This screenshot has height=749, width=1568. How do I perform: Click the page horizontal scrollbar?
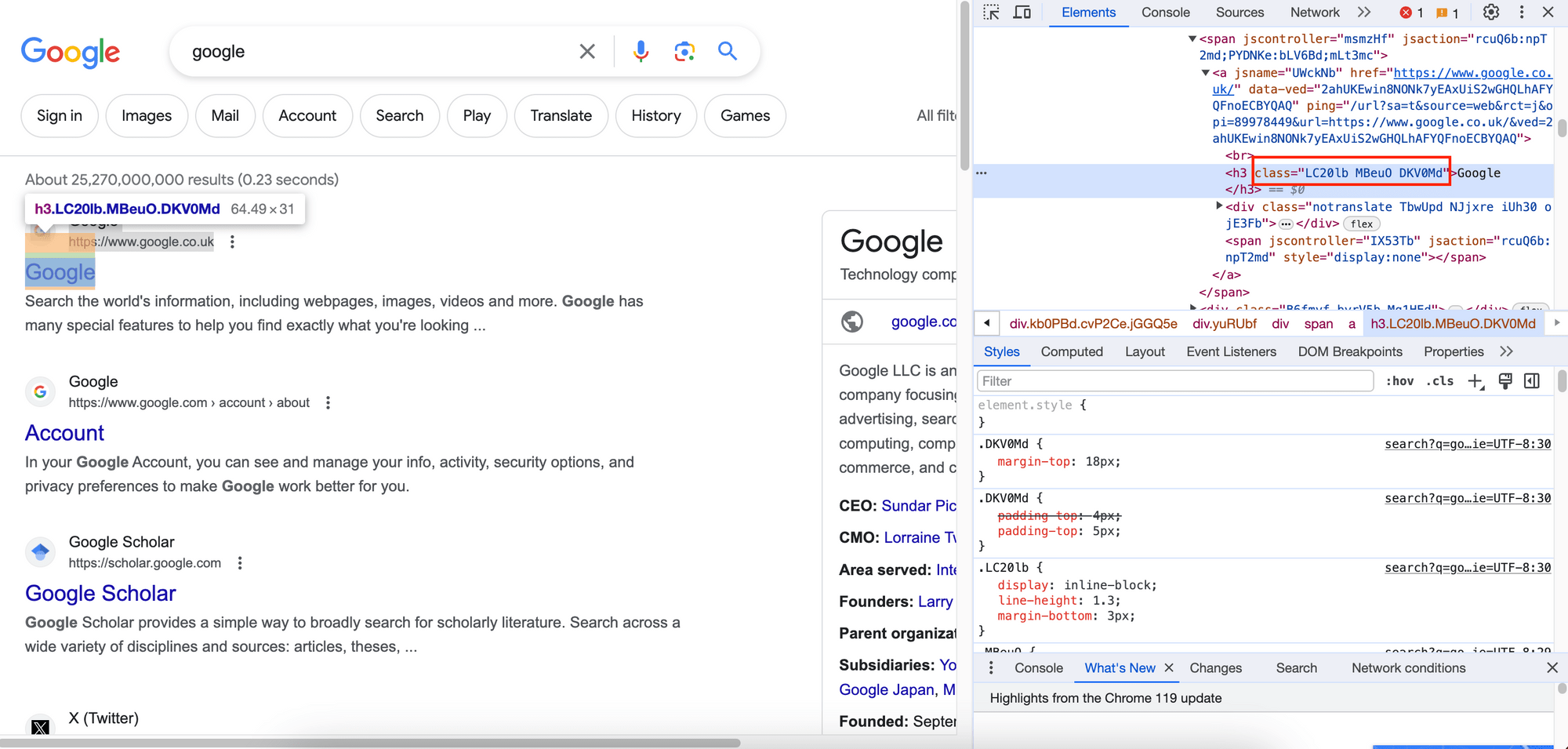click(x=370, y=742)
